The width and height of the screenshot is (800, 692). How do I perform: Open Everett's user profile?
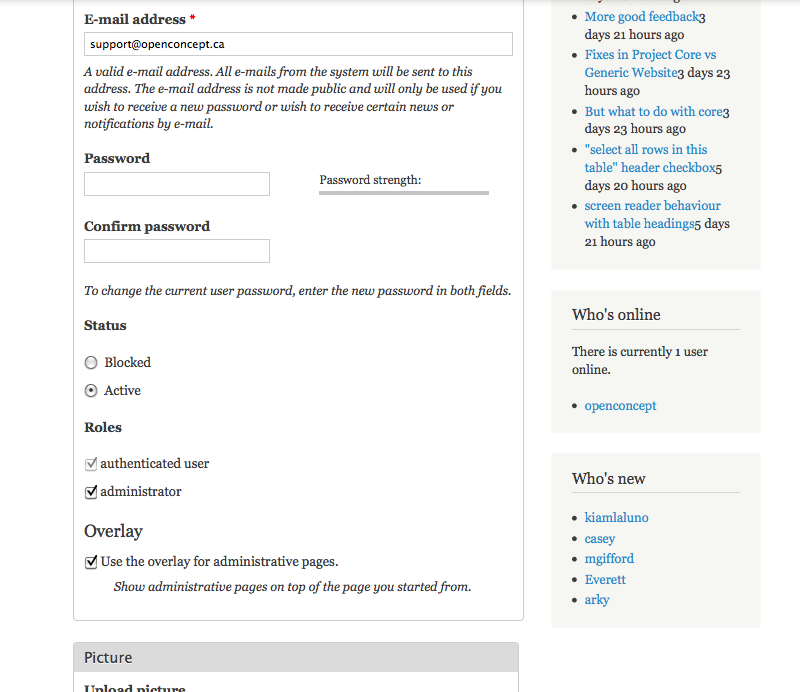[605, 580]
